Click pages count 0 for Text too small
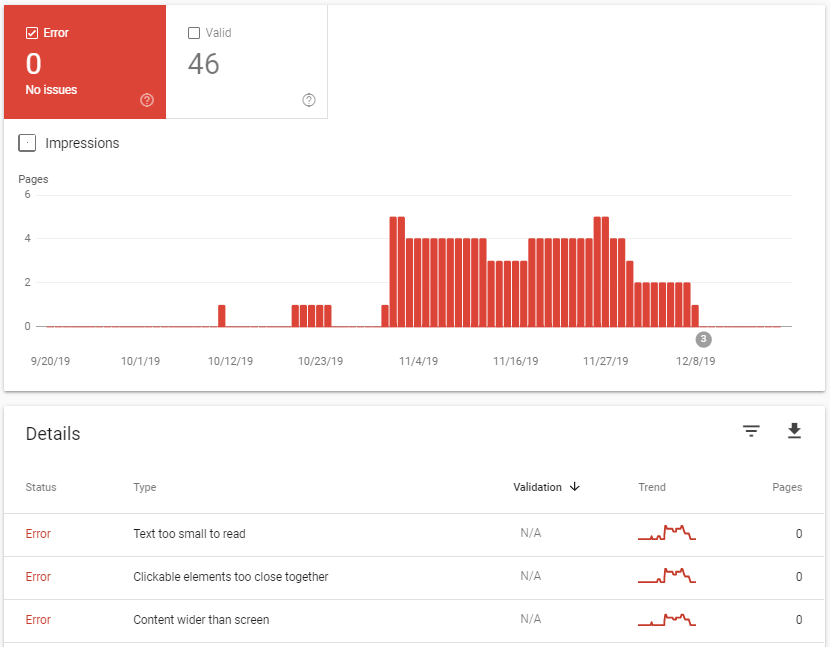 pyautogui.click(x=799, y=534)
